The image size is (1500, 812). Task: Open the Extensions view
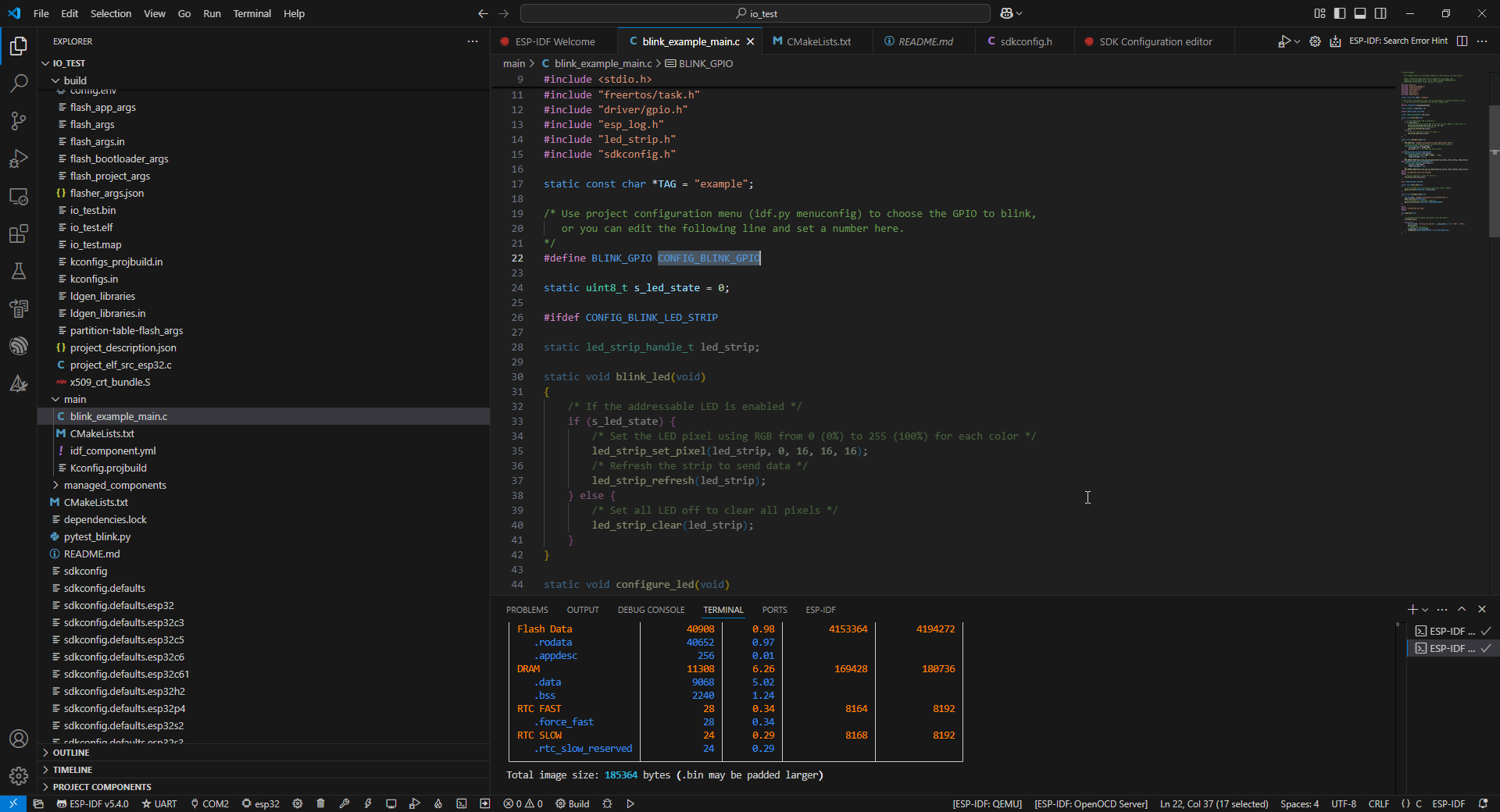tap(19, 233)
